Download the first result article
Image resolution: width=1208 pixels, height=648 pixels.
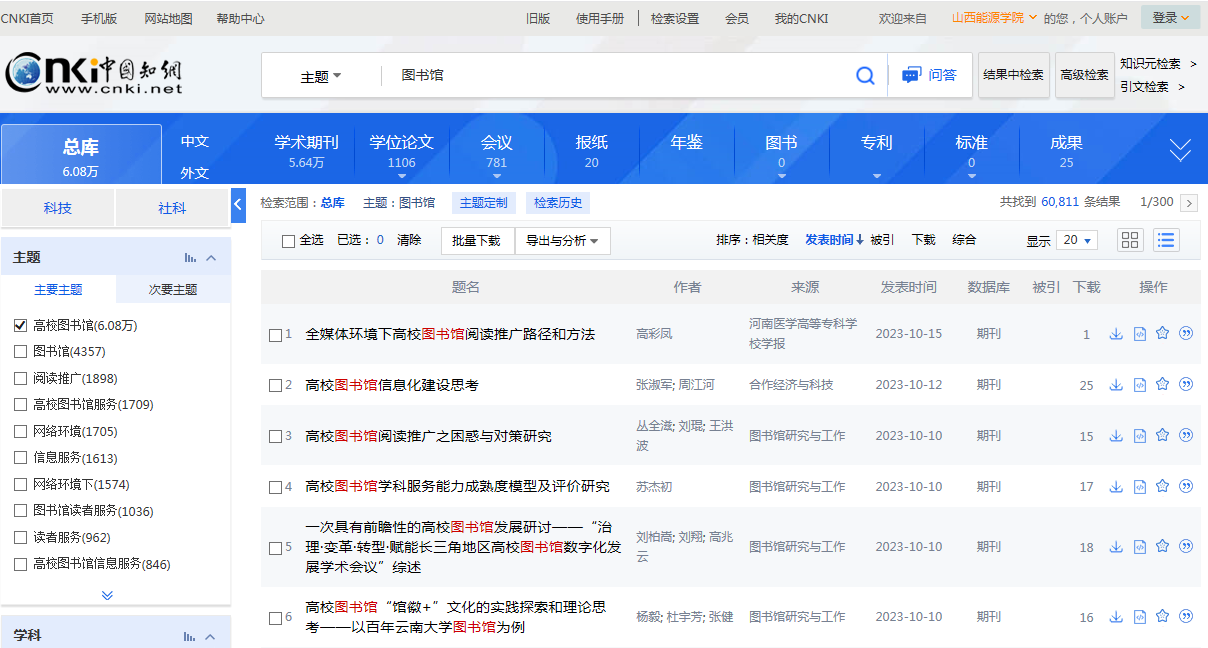pos(1116,334)
